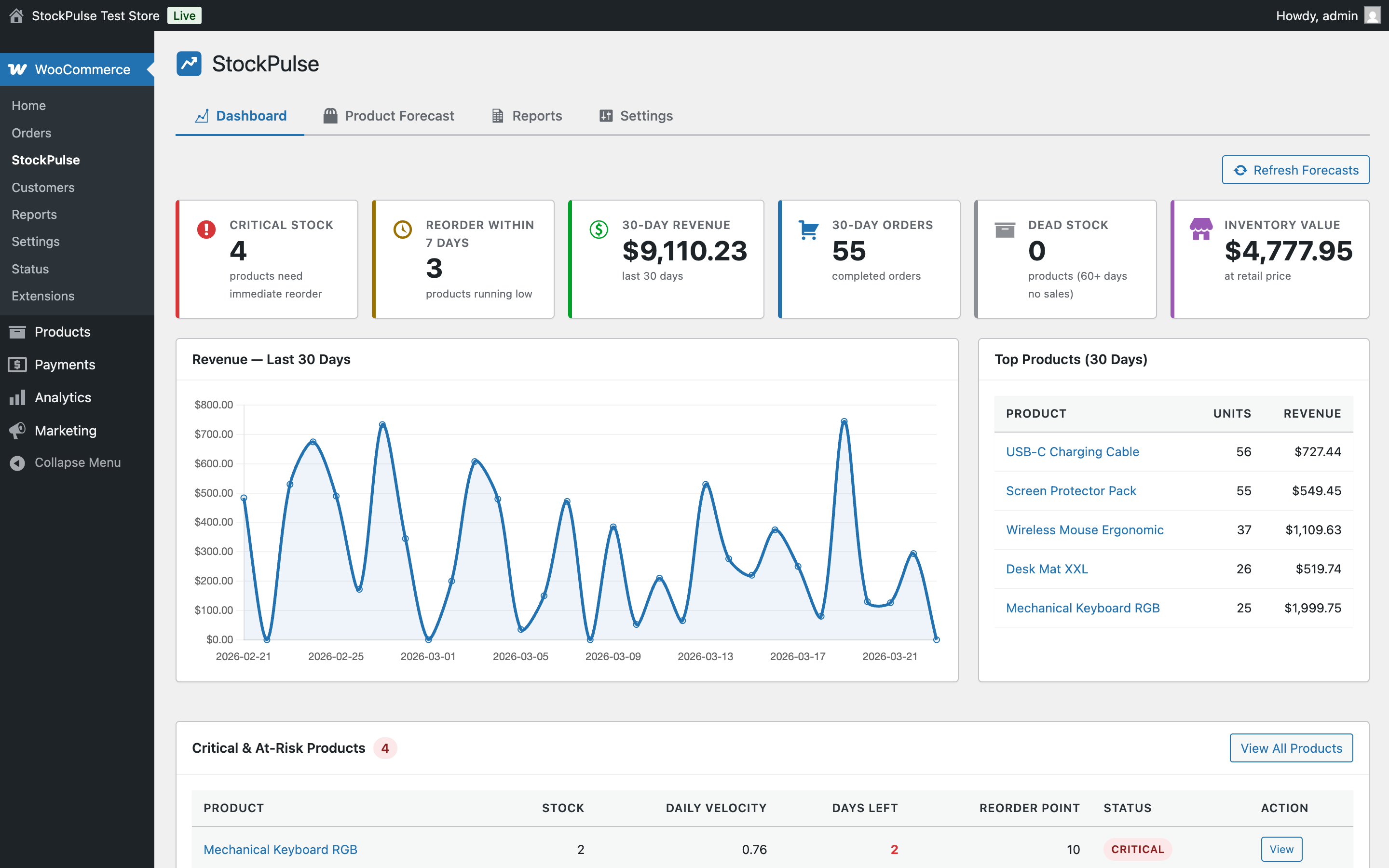Open Settings in the WooCommerce sidebar
1389x868 pixels.
(36, 242)
